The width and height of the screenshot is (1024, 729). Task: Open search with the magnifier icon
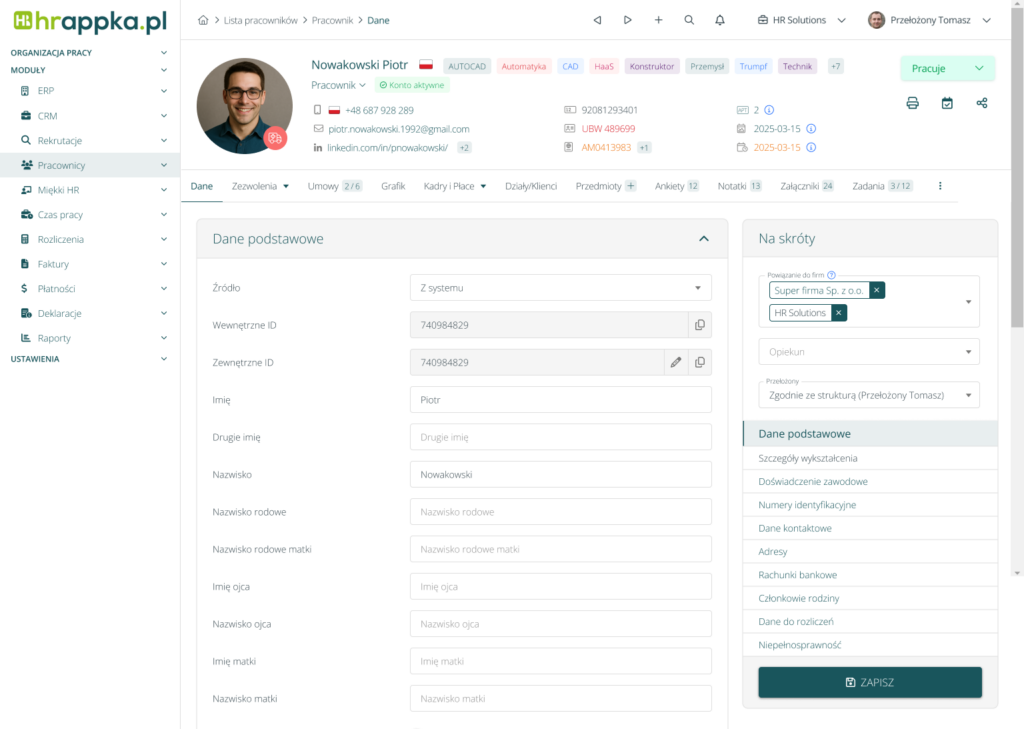click(689, 20)
